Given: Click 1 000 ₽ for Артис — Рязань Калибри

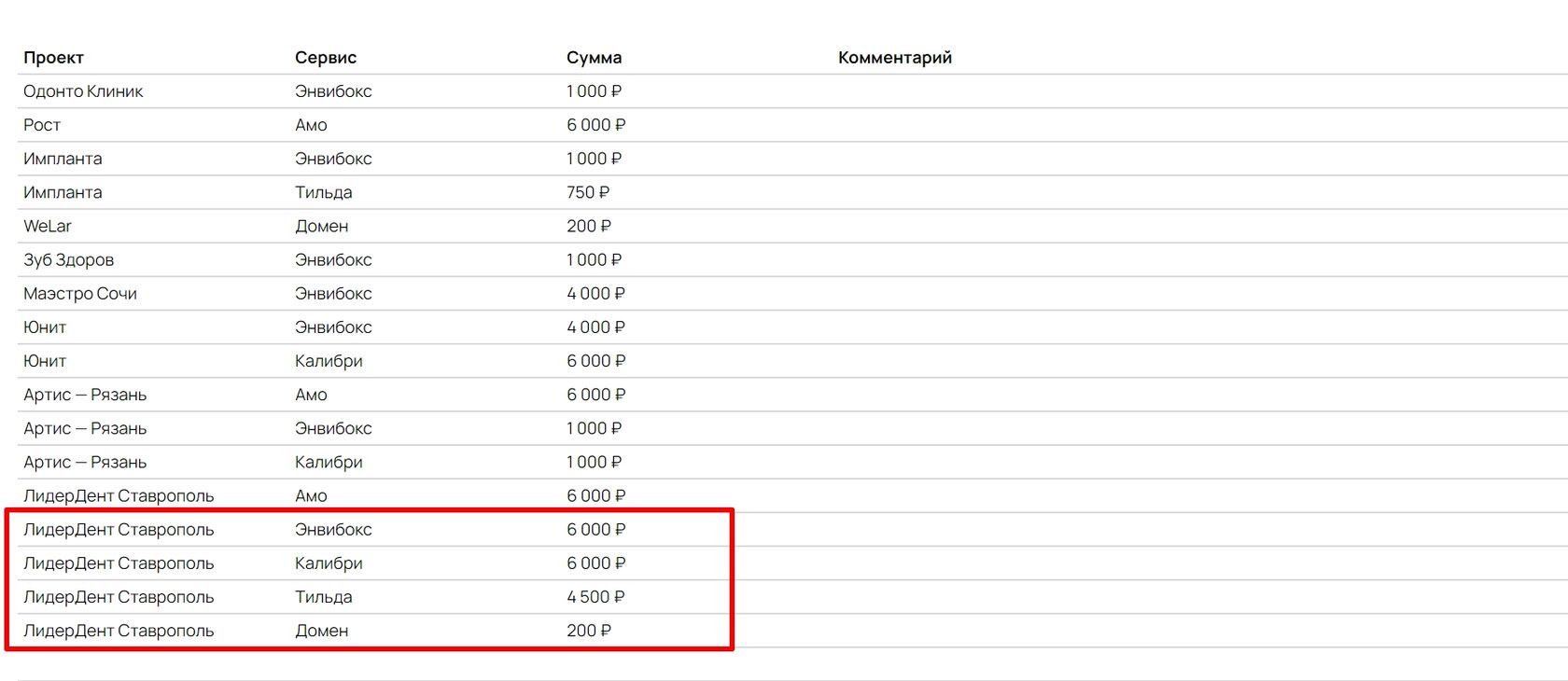Looking at the screenshot, I should (x=594, y=462).
